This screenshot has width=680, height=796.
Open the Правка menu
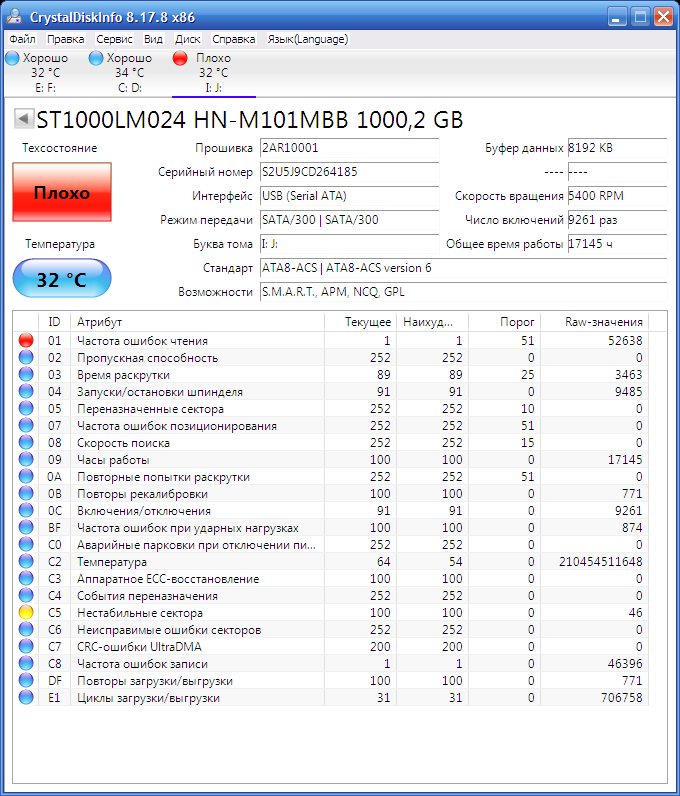pos(66,39)
